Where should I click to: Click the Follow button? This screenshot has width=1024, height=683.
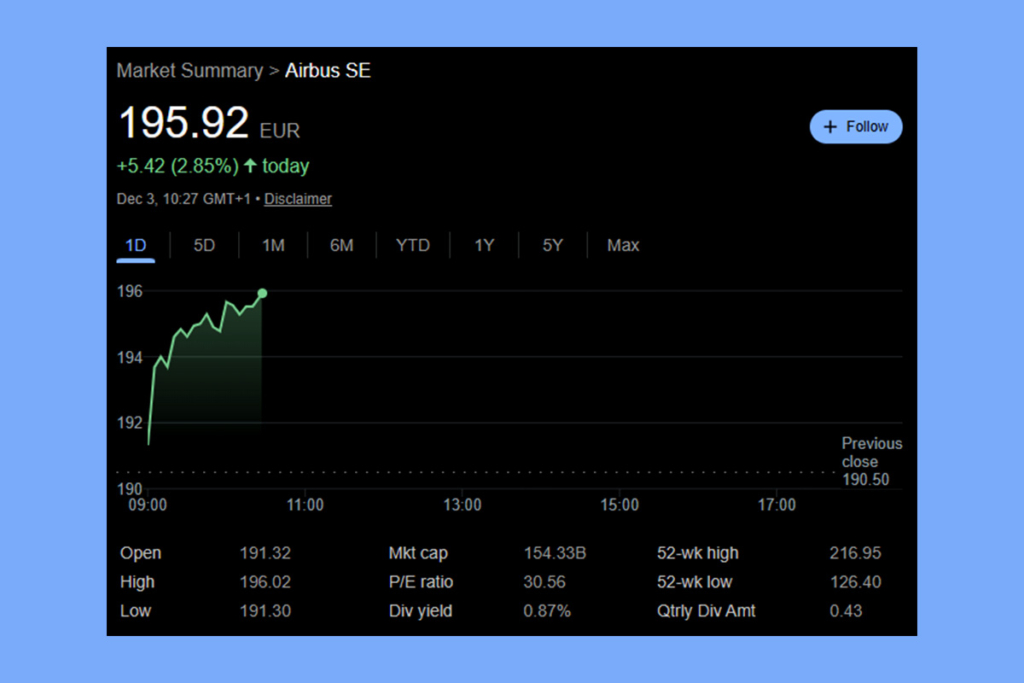click(x=855, y=127)
